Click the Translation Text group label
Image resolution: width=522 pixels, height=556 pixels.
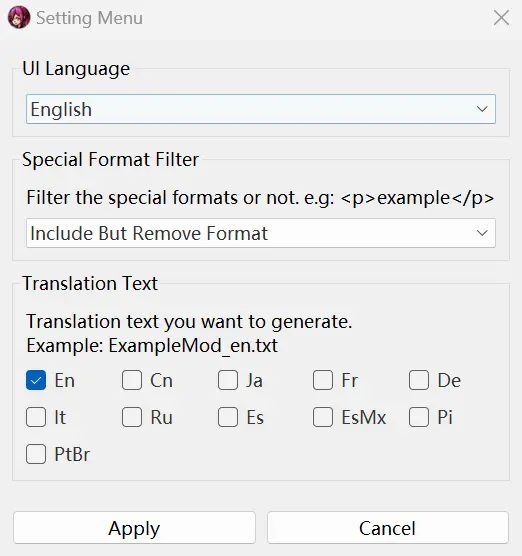(90, 283)
